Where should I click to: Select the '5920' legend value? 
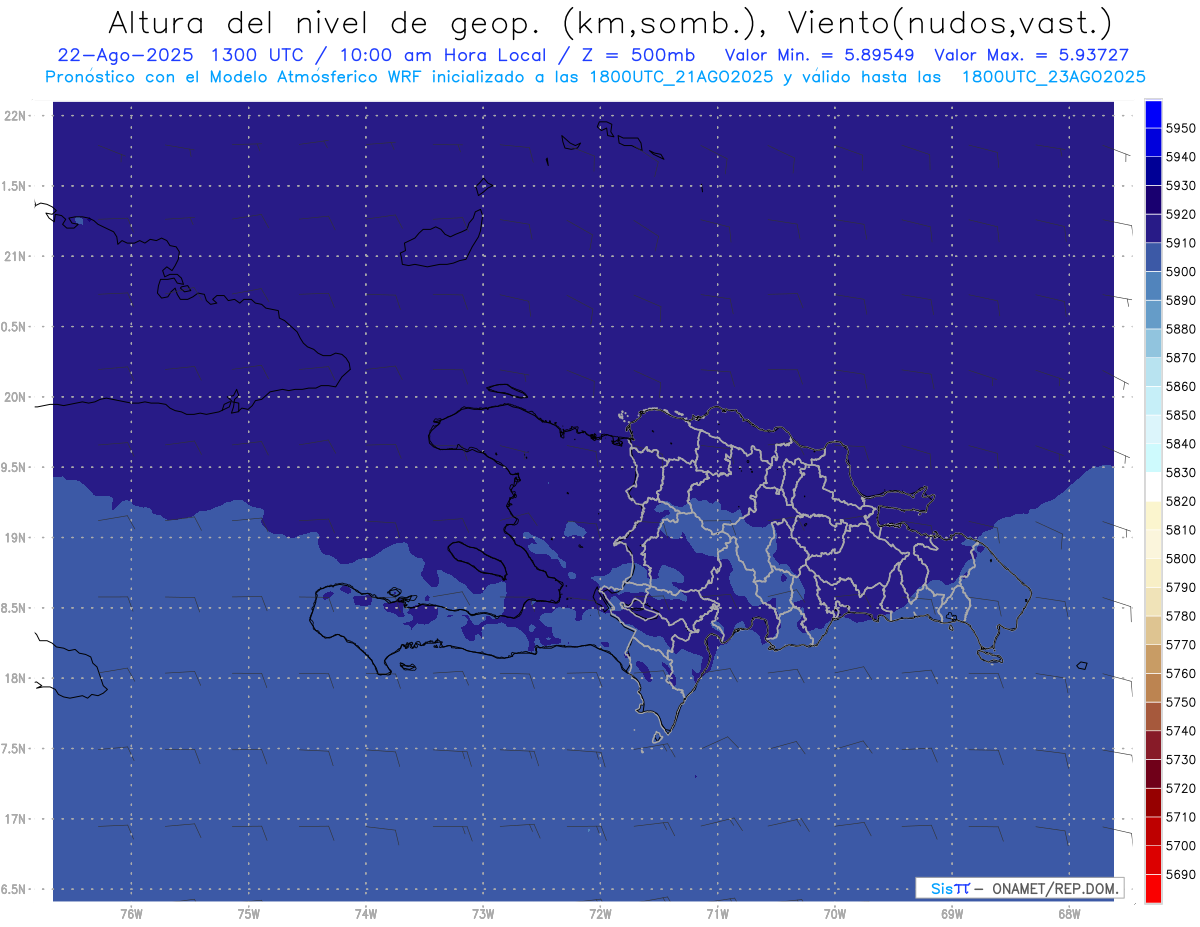[x=1181, y=214]
